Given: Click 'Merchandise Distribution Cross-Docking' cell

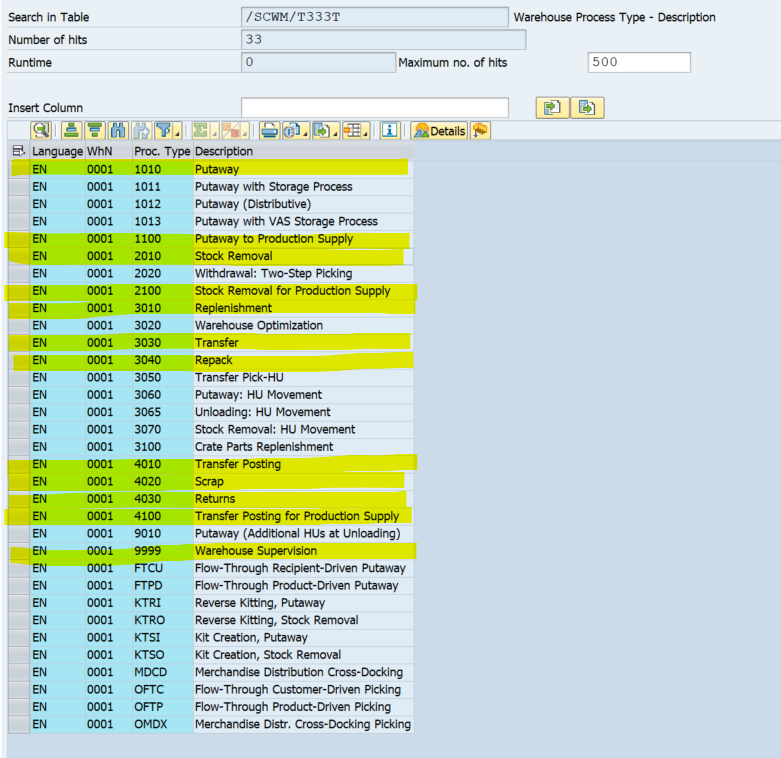Looking at the screenshot, I should [x=303, y=672].
